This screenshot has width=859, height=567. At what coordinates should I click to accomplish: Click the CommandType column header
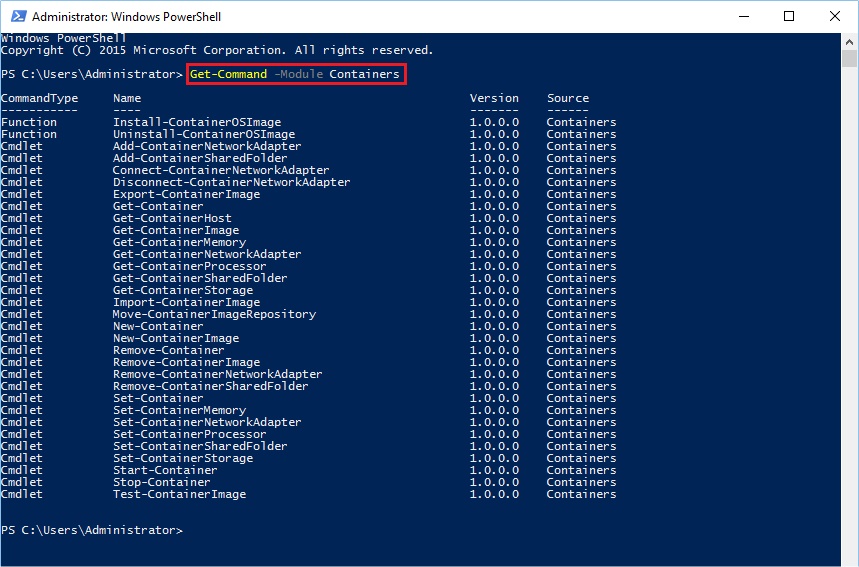[39, 98]
